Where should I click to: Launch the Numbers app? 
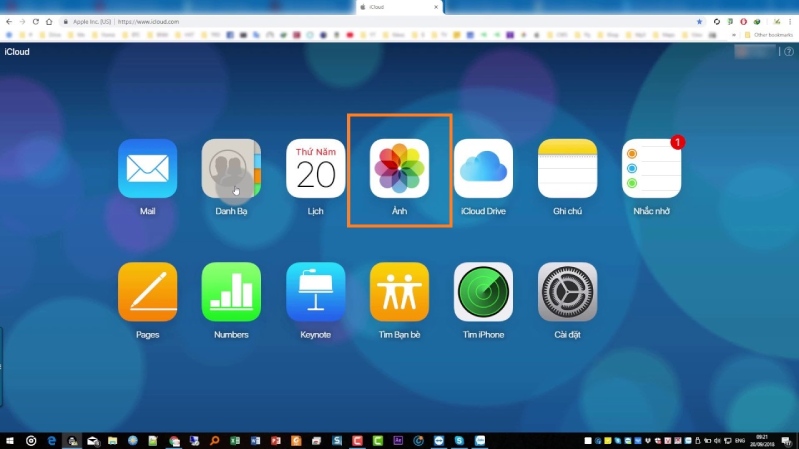click(x=231, y=292)
